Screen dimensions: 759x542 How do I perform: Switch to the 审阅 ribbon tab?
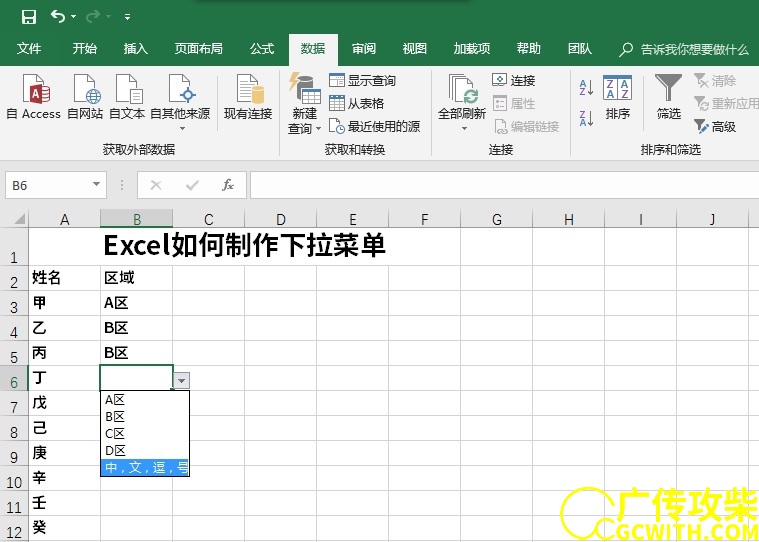pos(364,48)
